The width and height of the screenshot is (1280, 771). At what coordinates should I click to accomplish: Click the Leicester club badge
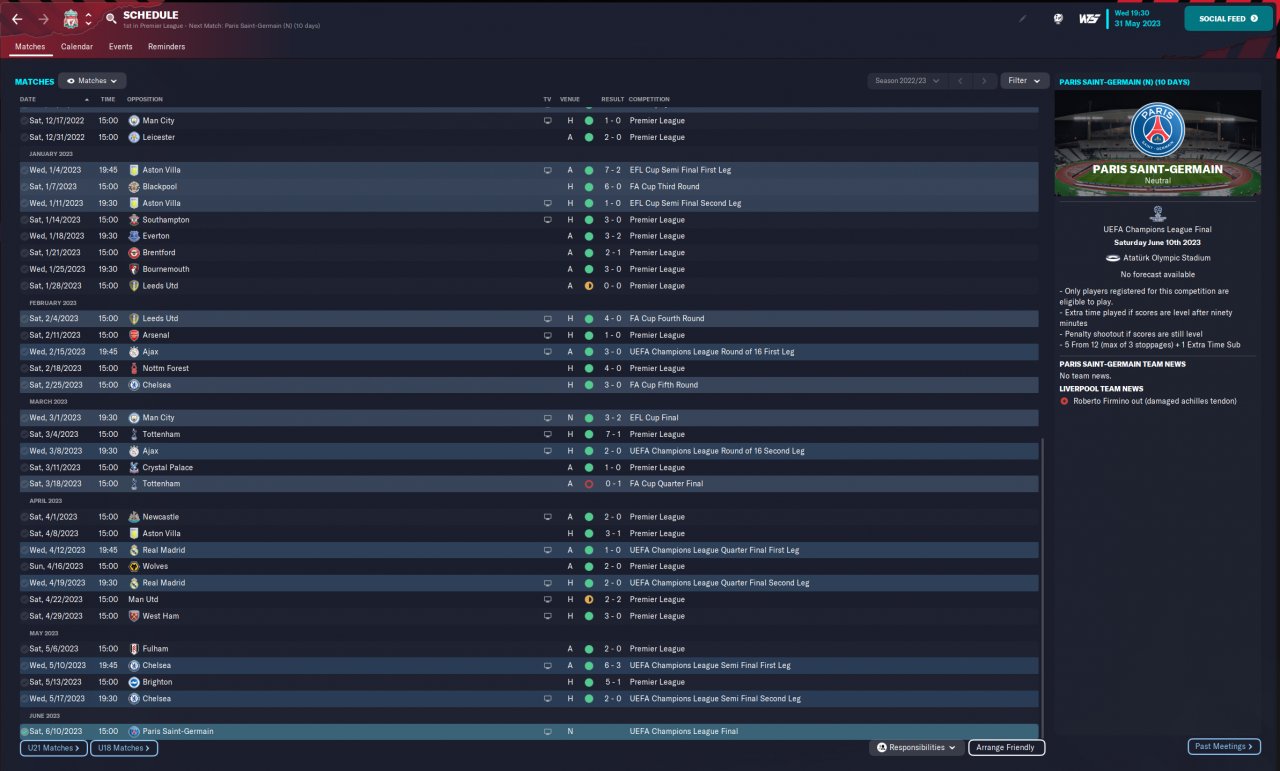point(134,137)
